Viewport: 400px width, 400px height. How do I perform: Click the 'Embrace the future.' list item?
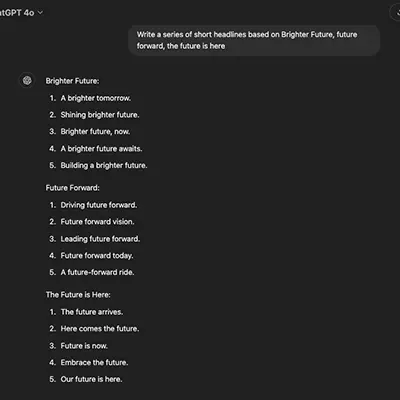click(x=94, y=362)
